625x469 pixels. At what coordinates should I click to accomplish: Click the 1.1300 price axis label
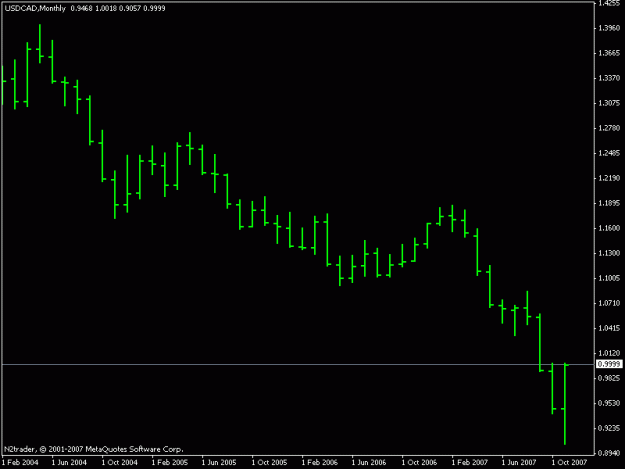[609, 253]
